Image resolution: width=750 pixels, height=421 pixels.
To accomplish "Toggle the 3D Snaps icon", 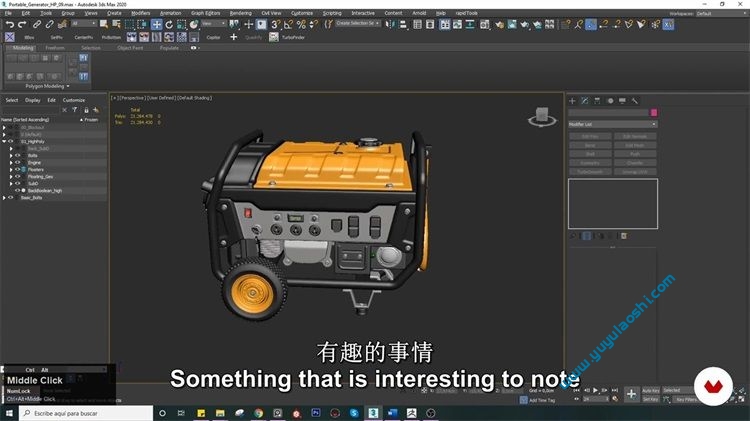I will (276, 24).
